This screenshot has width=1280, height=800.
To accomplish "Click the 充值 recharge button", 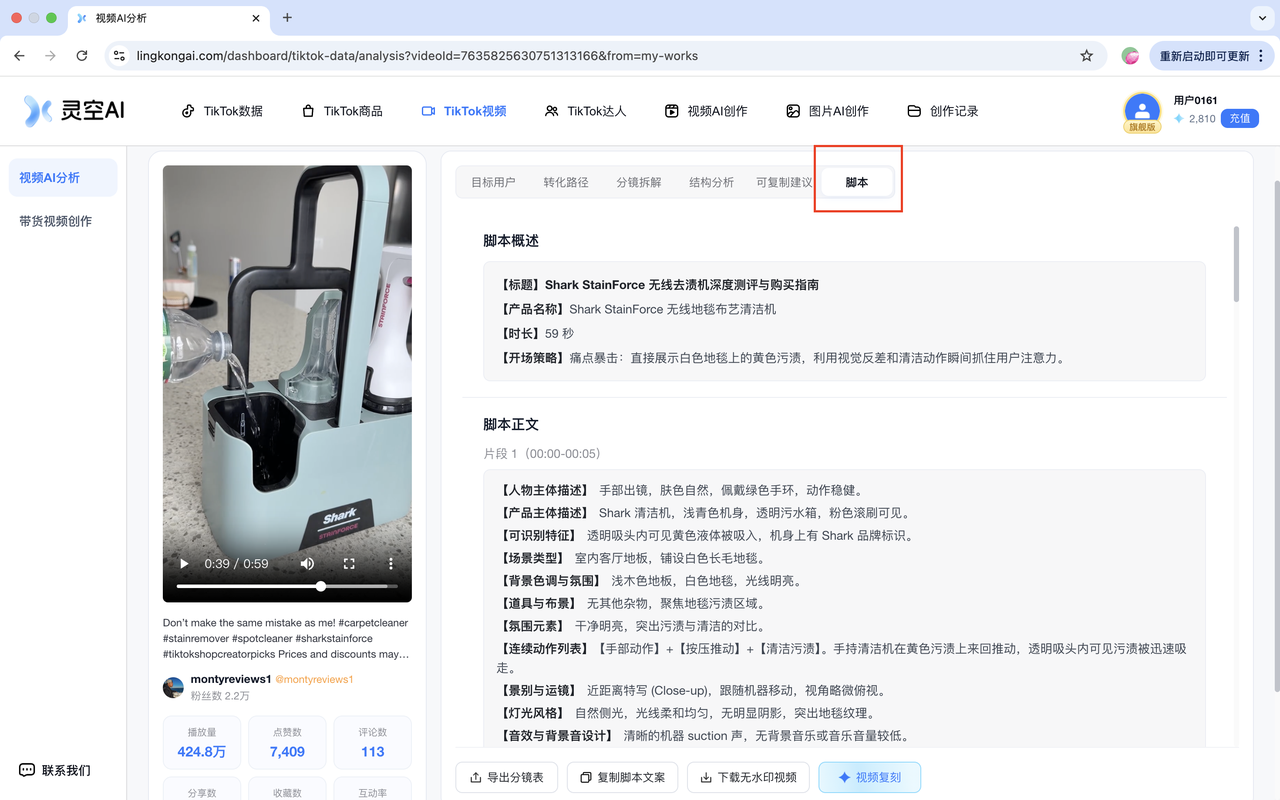I will (1240, 118).
